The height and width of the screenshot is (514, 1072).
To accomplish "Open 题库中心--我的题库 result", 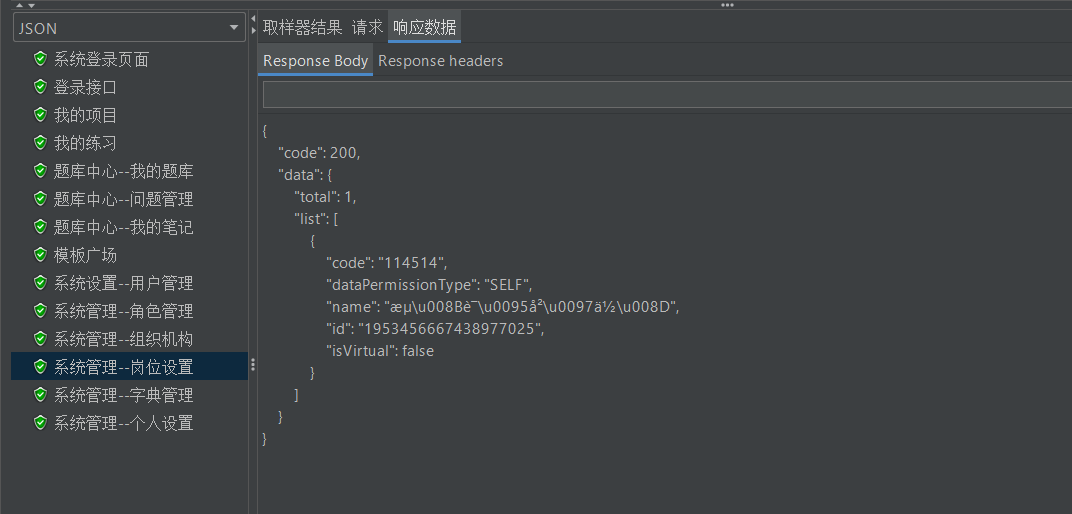I will tap(123, 172).
